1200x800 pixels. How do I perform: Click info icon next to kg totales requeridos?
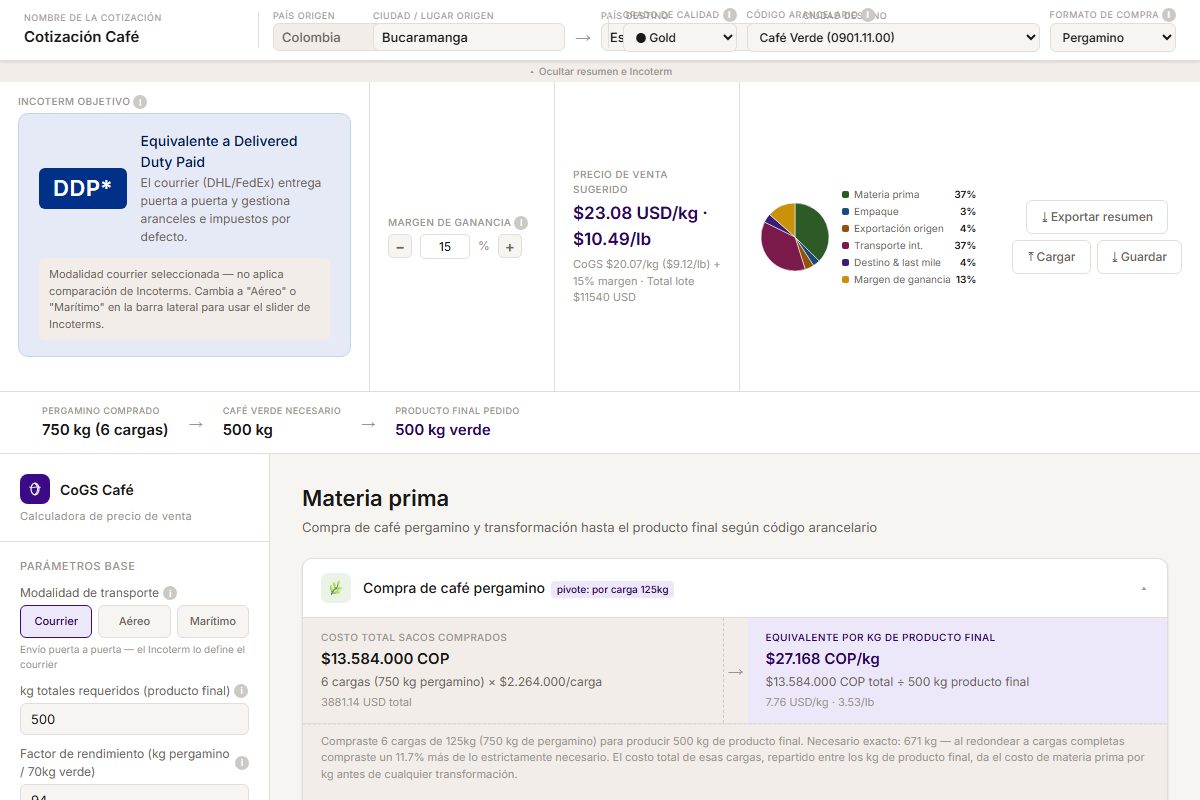tap(241, 691)
